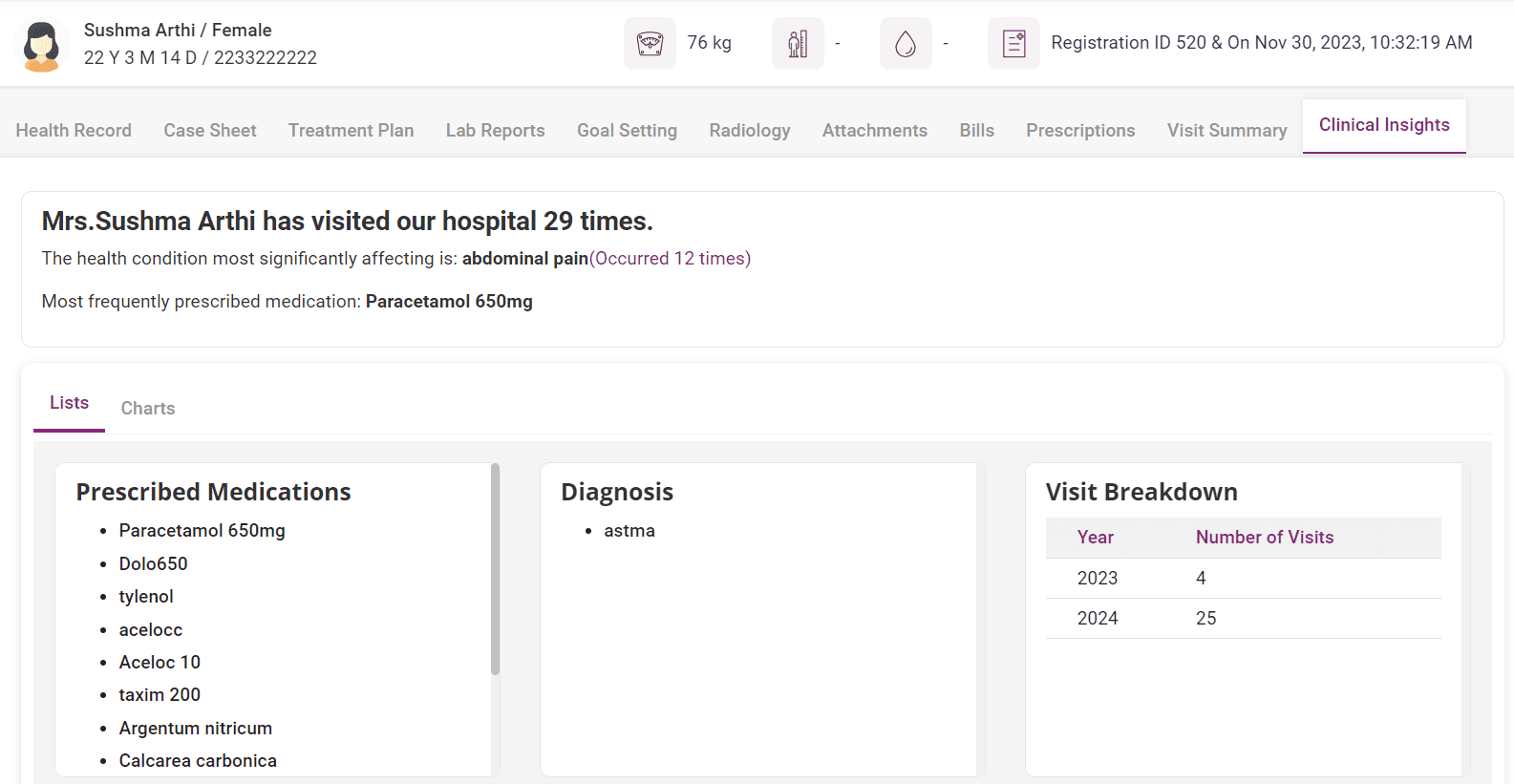Screen dimensions: 1514x784
Task: Switch to the Prescriptions tab
Action: (x=1080, y=131)
